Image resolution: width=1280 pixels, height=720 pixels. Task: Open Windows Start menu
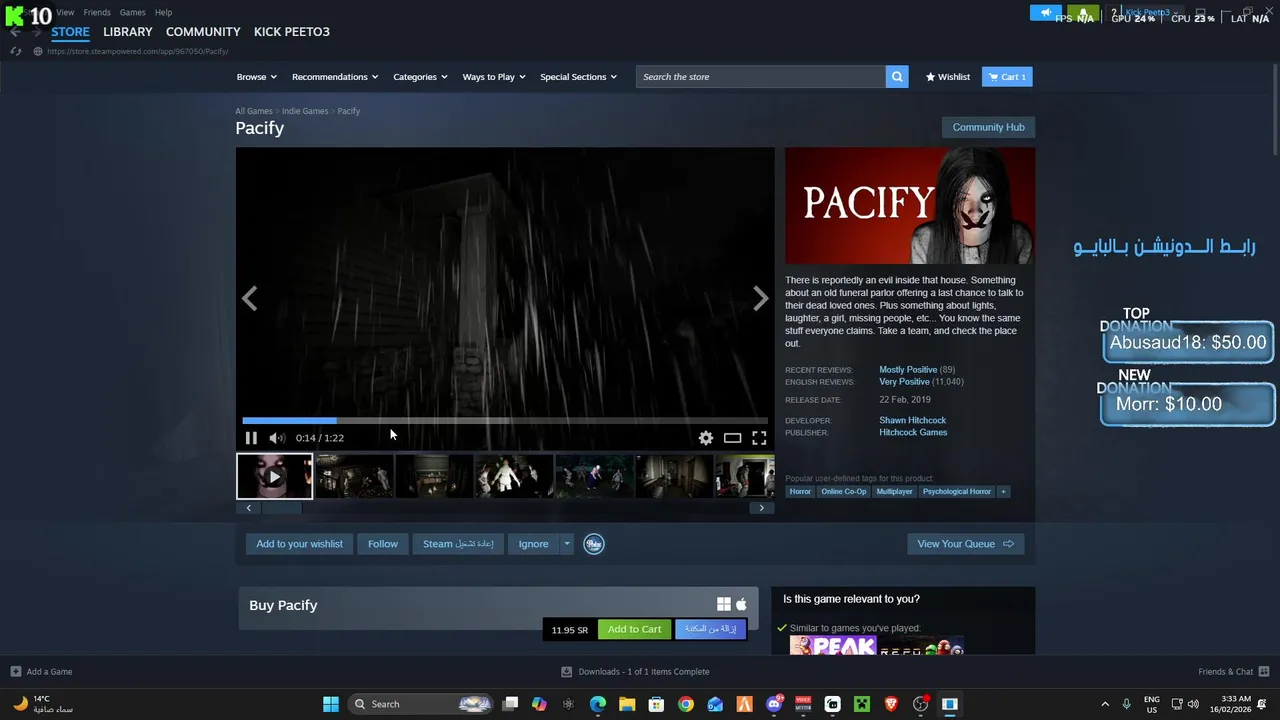pos(331,704)
